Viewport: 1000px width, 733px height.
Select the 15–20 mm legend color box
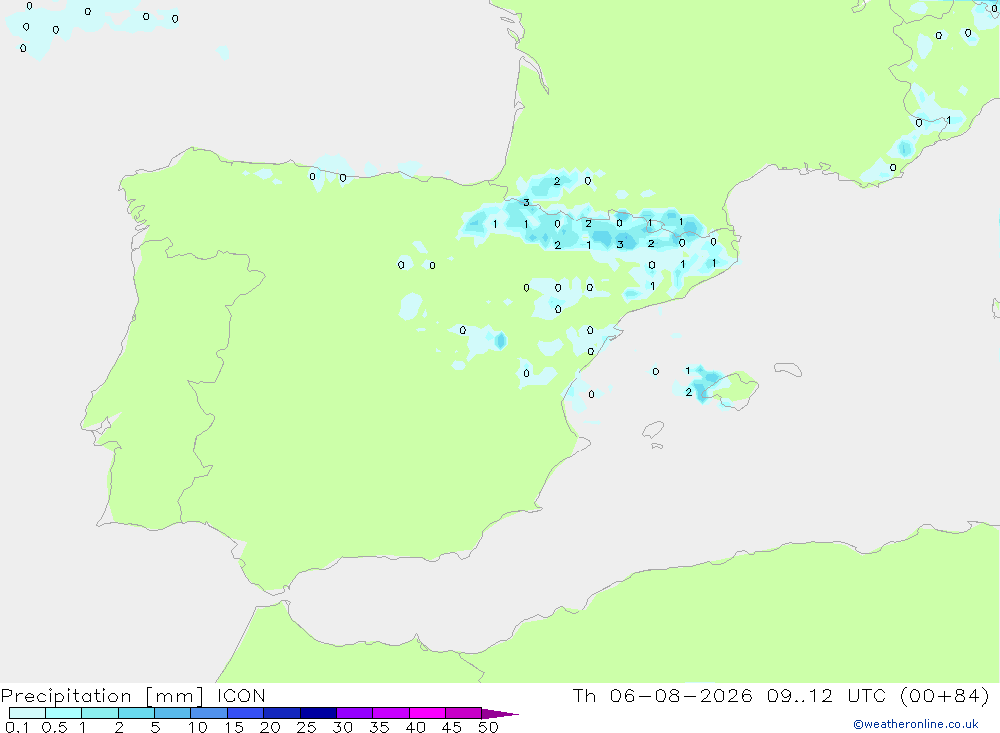(x=246, y=713)
